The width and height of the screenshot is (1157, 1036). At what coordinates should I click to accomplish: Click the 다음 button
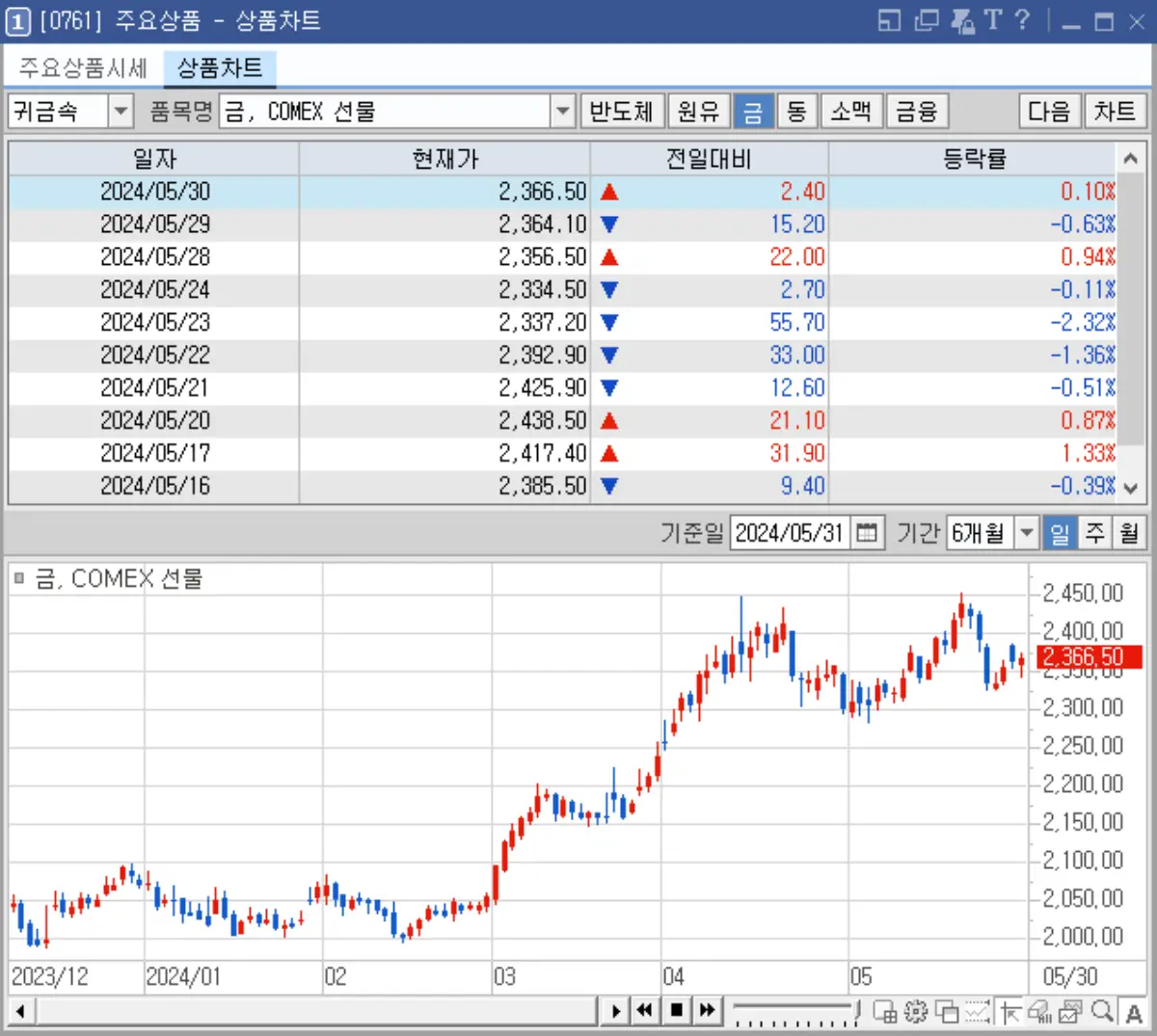(1049, 112)
